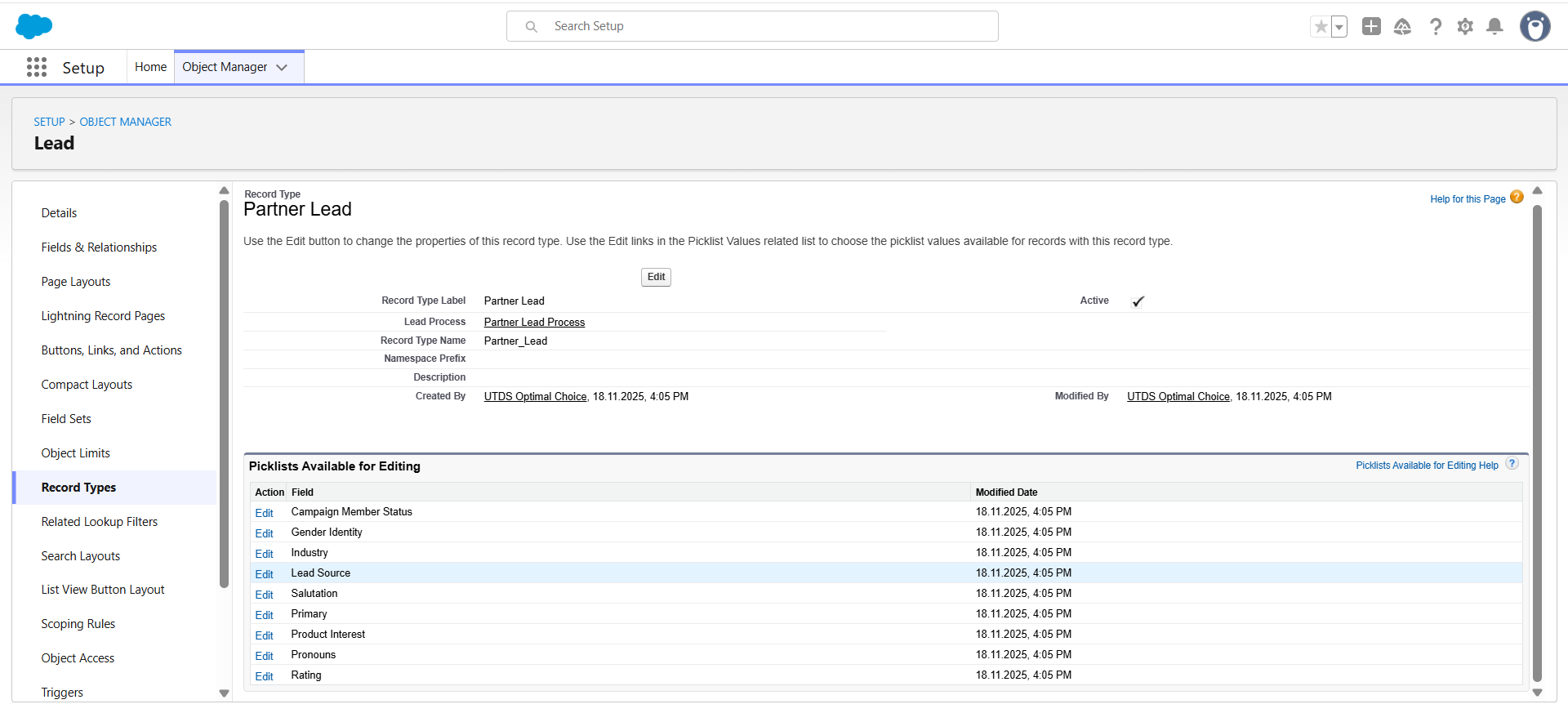Focus the Search Setup field
The height and width of the screenshot is (713, 1568).
point(752,26)
